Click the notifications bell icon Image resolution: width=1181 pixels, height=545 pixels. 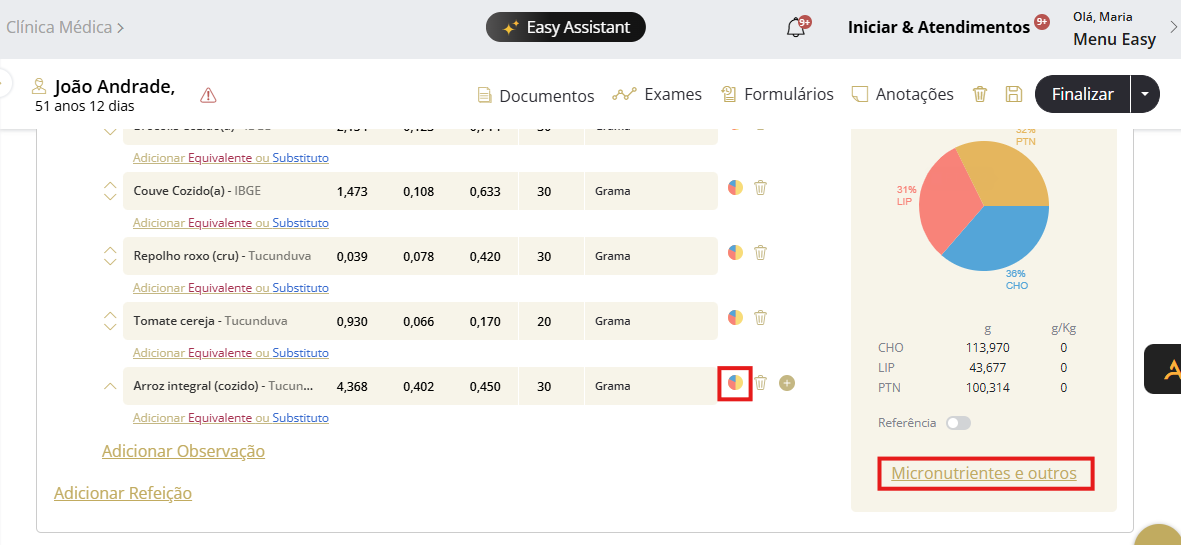(x=796, y=27)
